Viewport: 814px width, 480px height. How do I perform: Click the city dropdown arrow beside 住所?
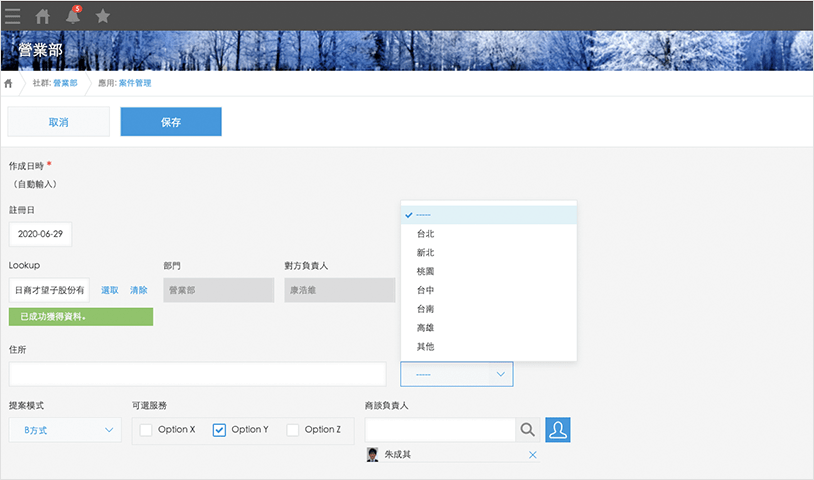[500, 374]
